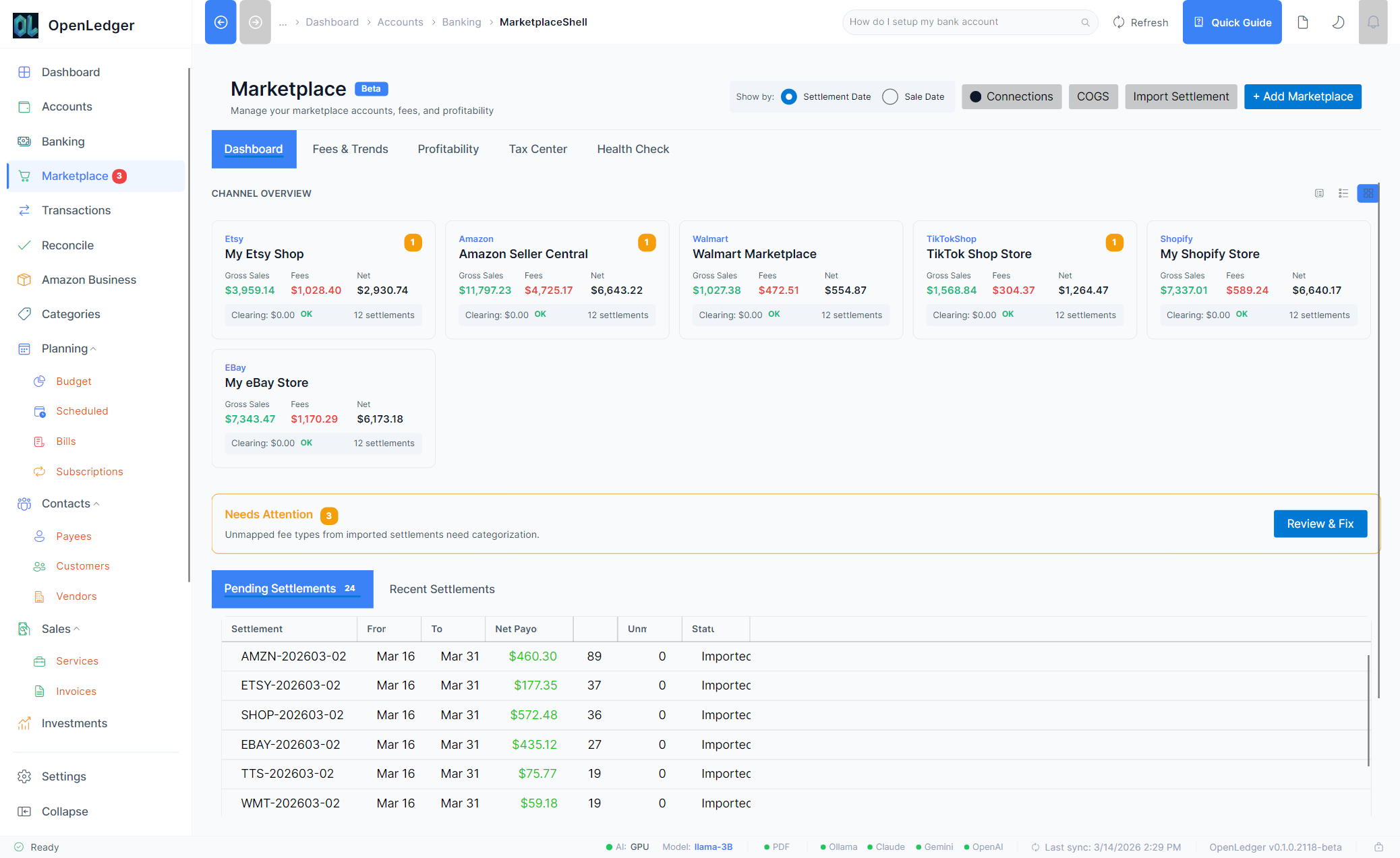The height and width of the screenshot is (858, 1400).
Task: Open Amazon Business from the sidebar
Action: tap(88, 280)
